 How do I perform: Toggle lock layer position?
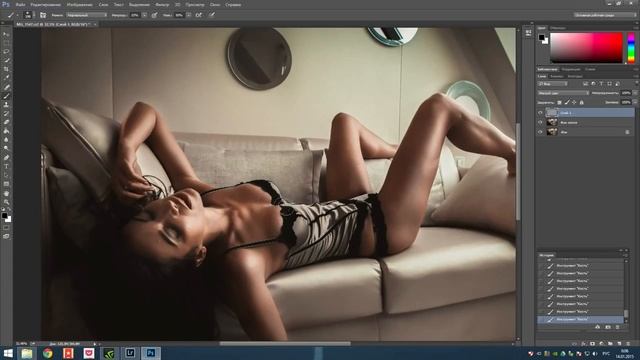point(574,102)
